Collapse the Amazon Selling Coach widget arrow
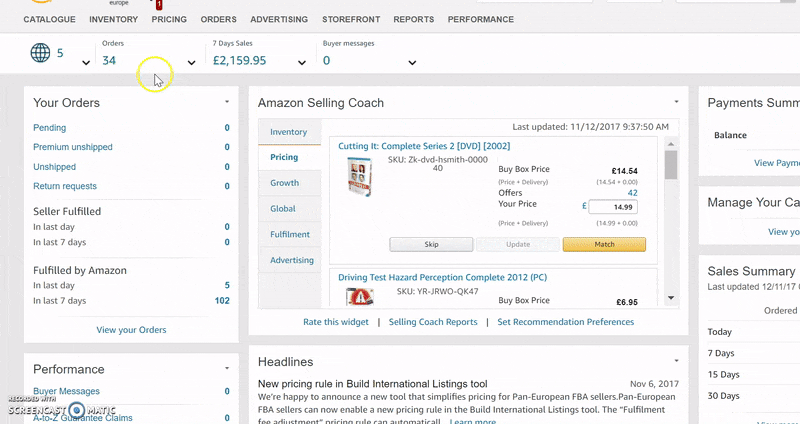 [x=677, y=102]
